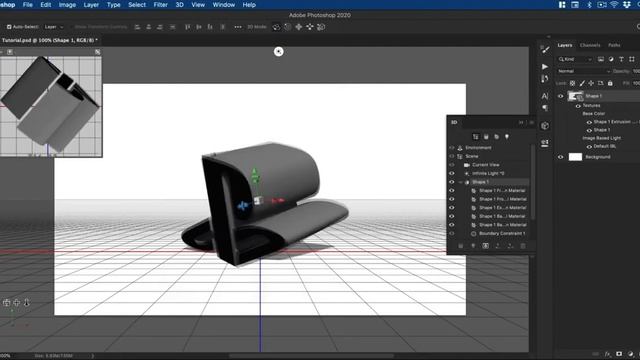The image size is (640, 360).
Task: Select Scene entry in 3D panel
Action: tap(472, 156)
